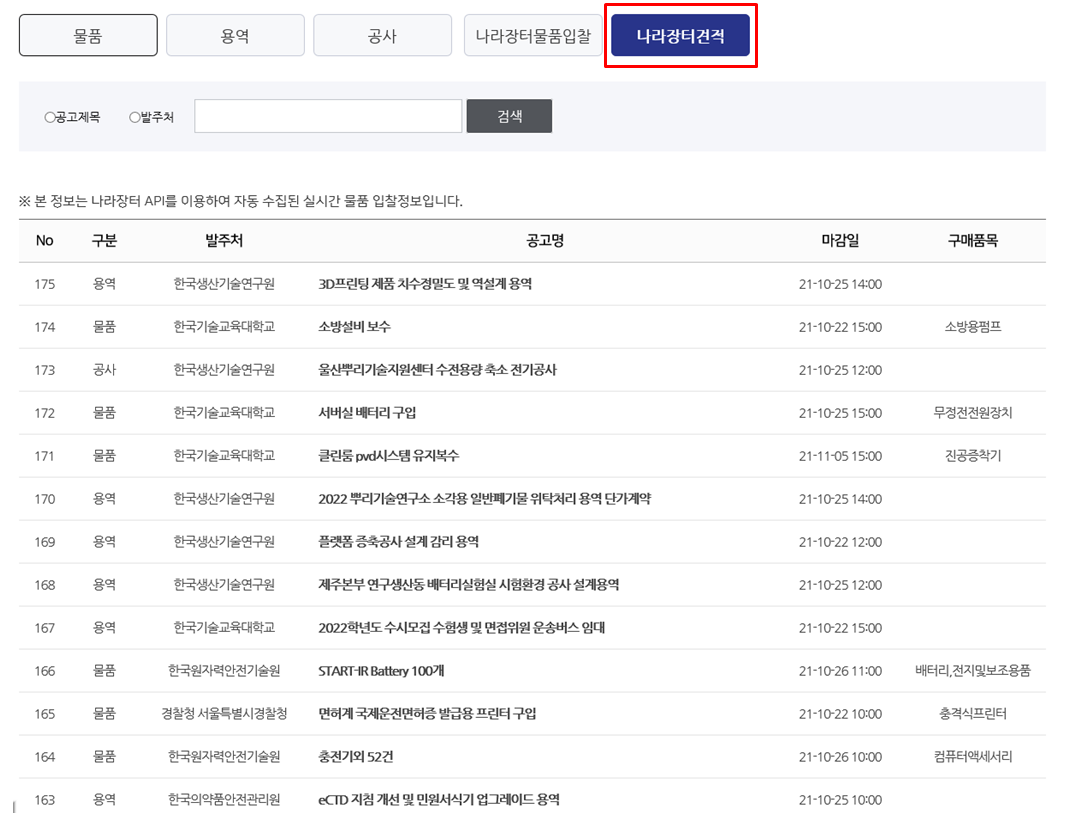Open 면허계 국제운전면허증 프린터 구입 notice

pyautogui.click(x=427, y=714)
